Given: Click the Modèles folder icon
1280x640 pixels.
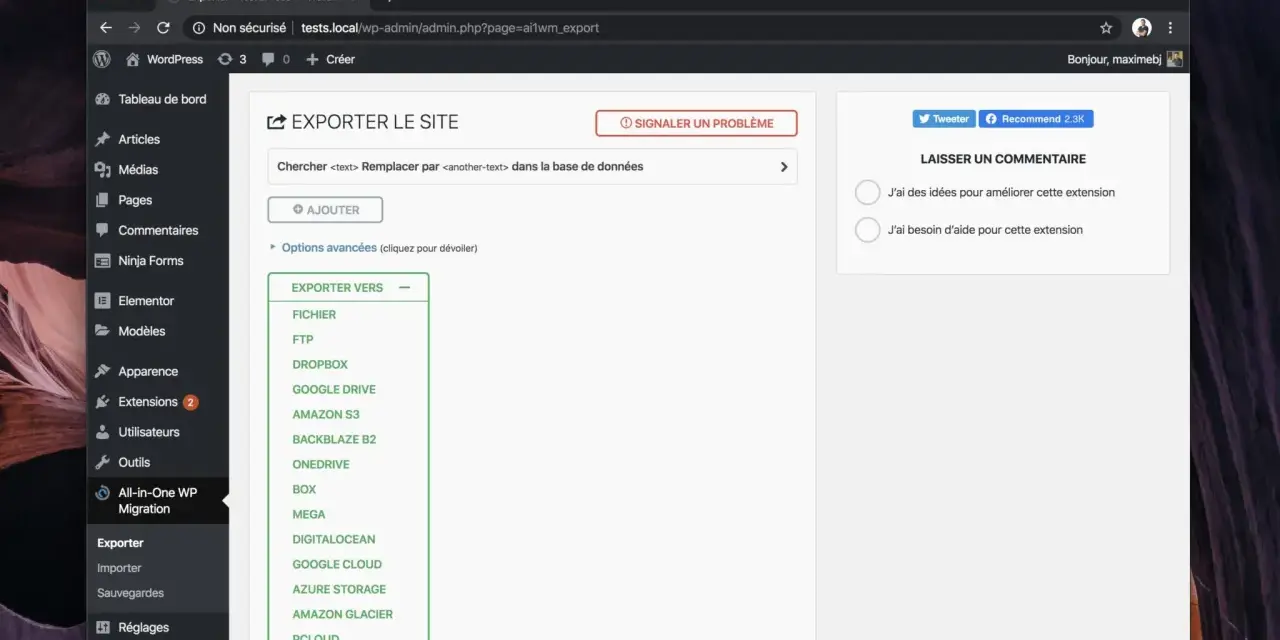Looking at the screenshot, I should pos(102,331).
